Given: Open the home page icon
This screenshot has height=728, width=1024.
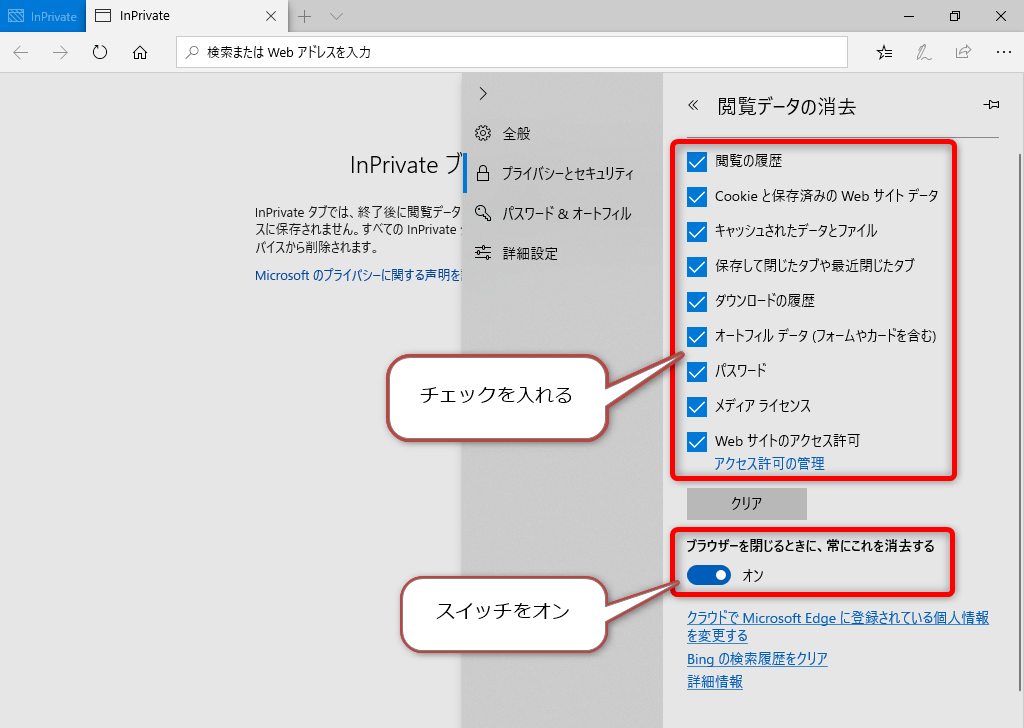Looking at the screenshot, I should pyautogui.click(x=140, y=52).
